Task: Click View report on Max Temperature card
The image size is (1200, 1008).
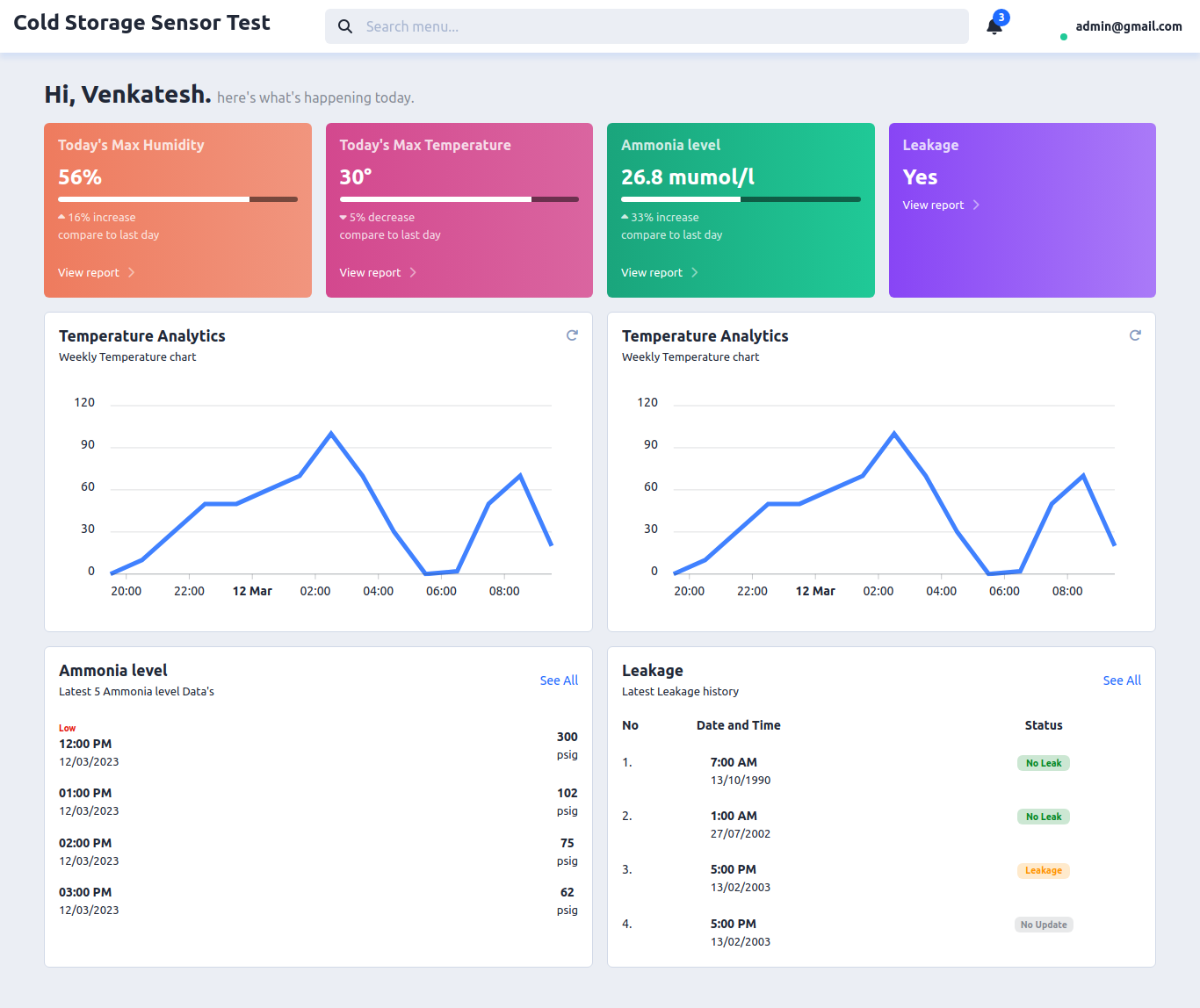Action: (370, 272)
